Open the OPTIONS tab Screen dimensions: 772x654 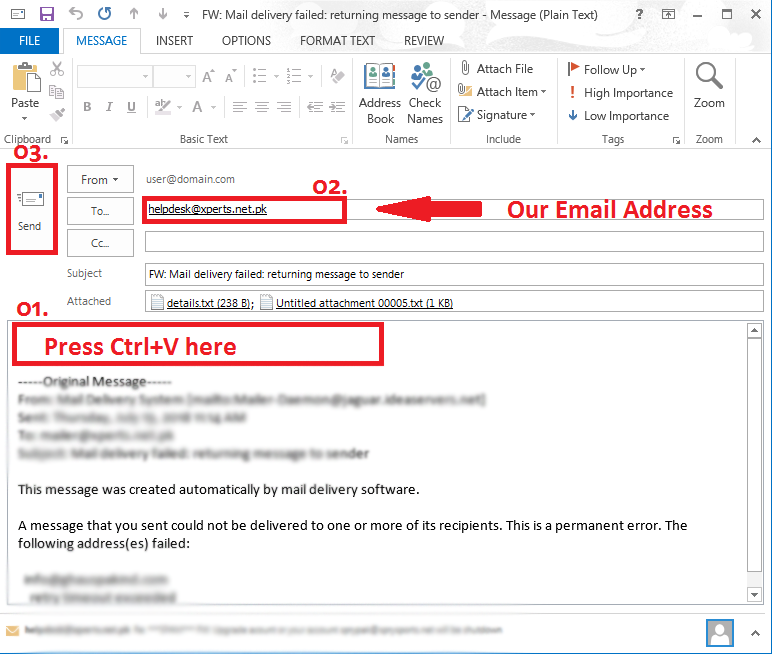[x=246, y=41]
